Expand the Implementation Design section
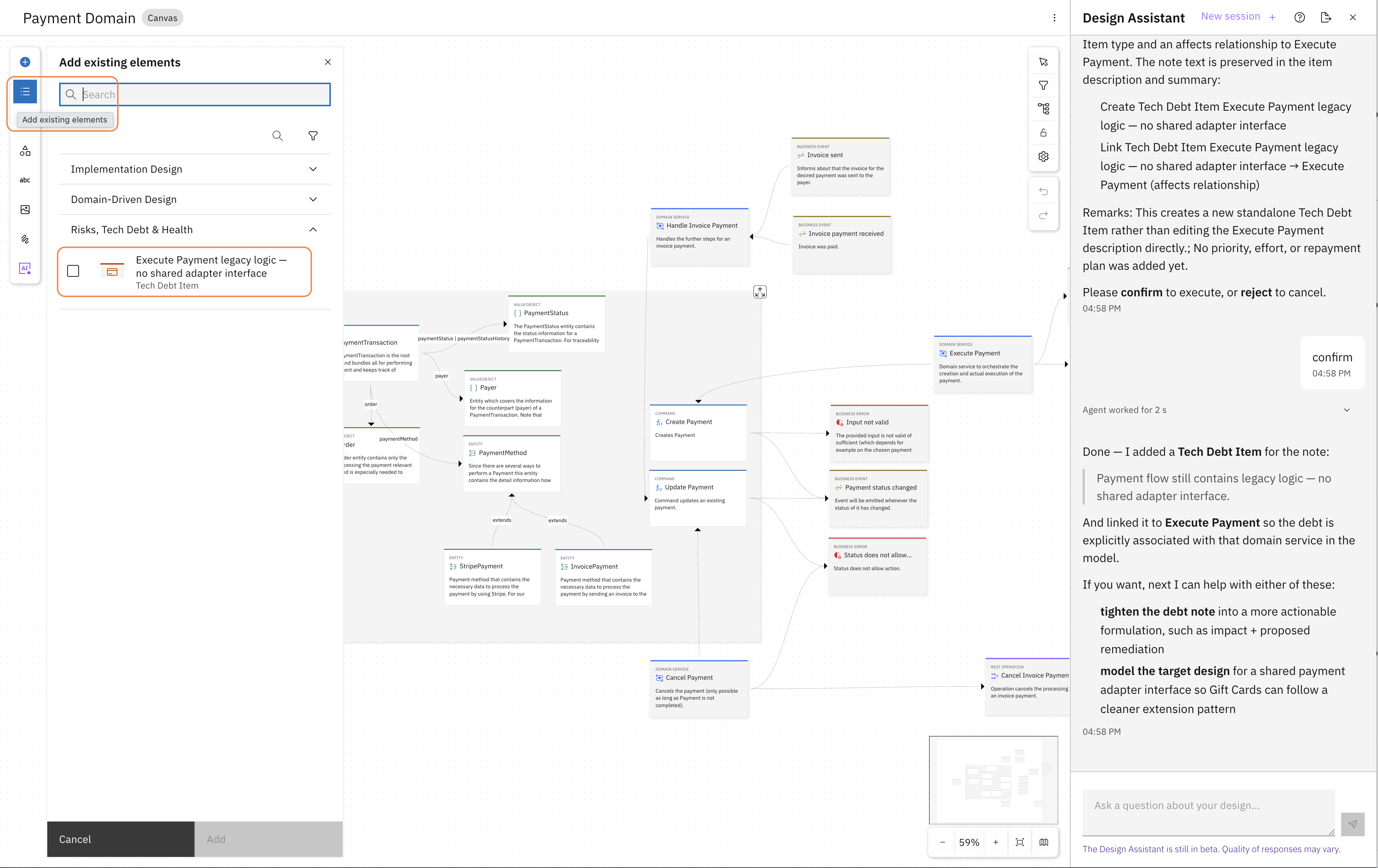The width and height of the screenshot is (1378, 868). [195, 169]
